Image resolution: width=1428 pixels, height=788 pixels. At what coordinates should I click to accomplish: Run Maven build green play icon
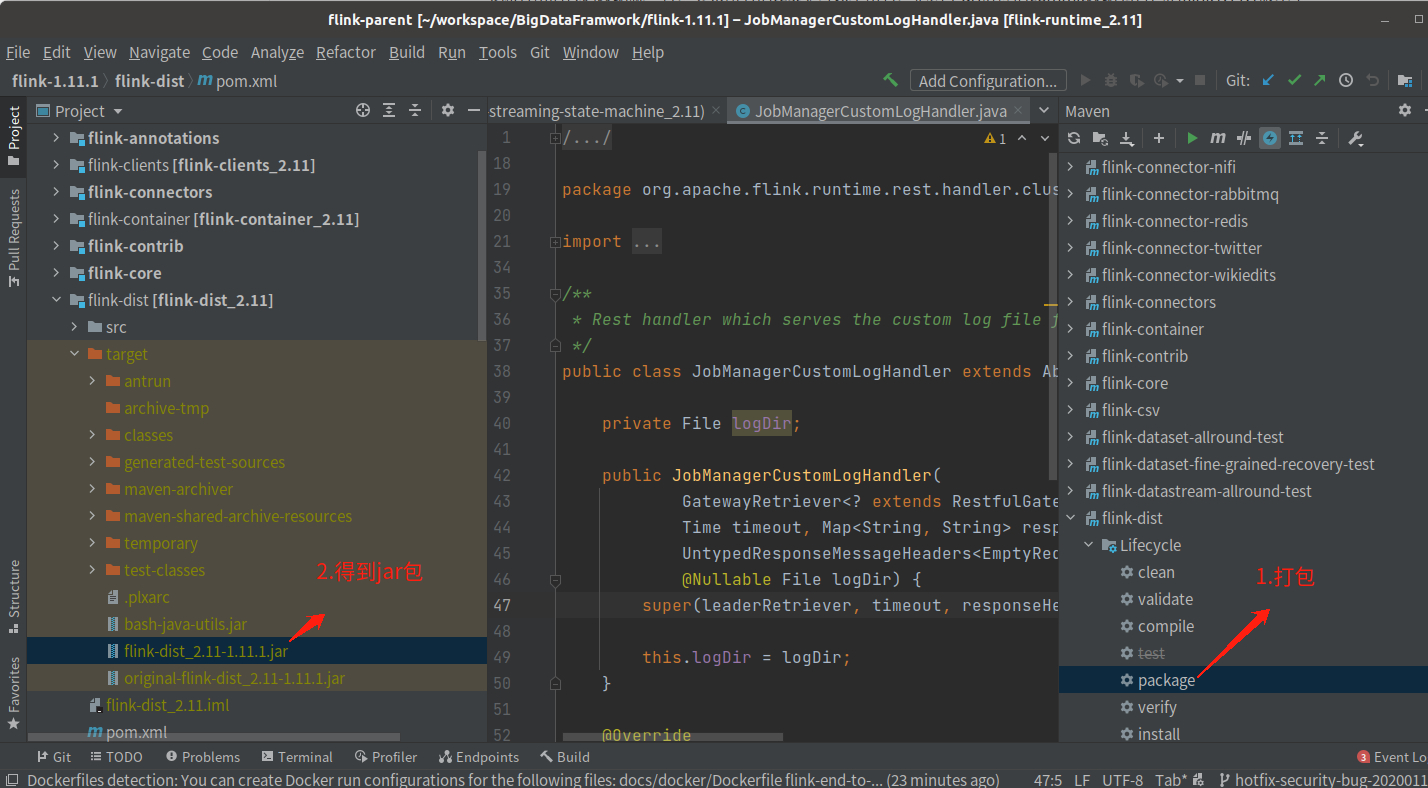pyautogui.click(x=1192, y=138)
